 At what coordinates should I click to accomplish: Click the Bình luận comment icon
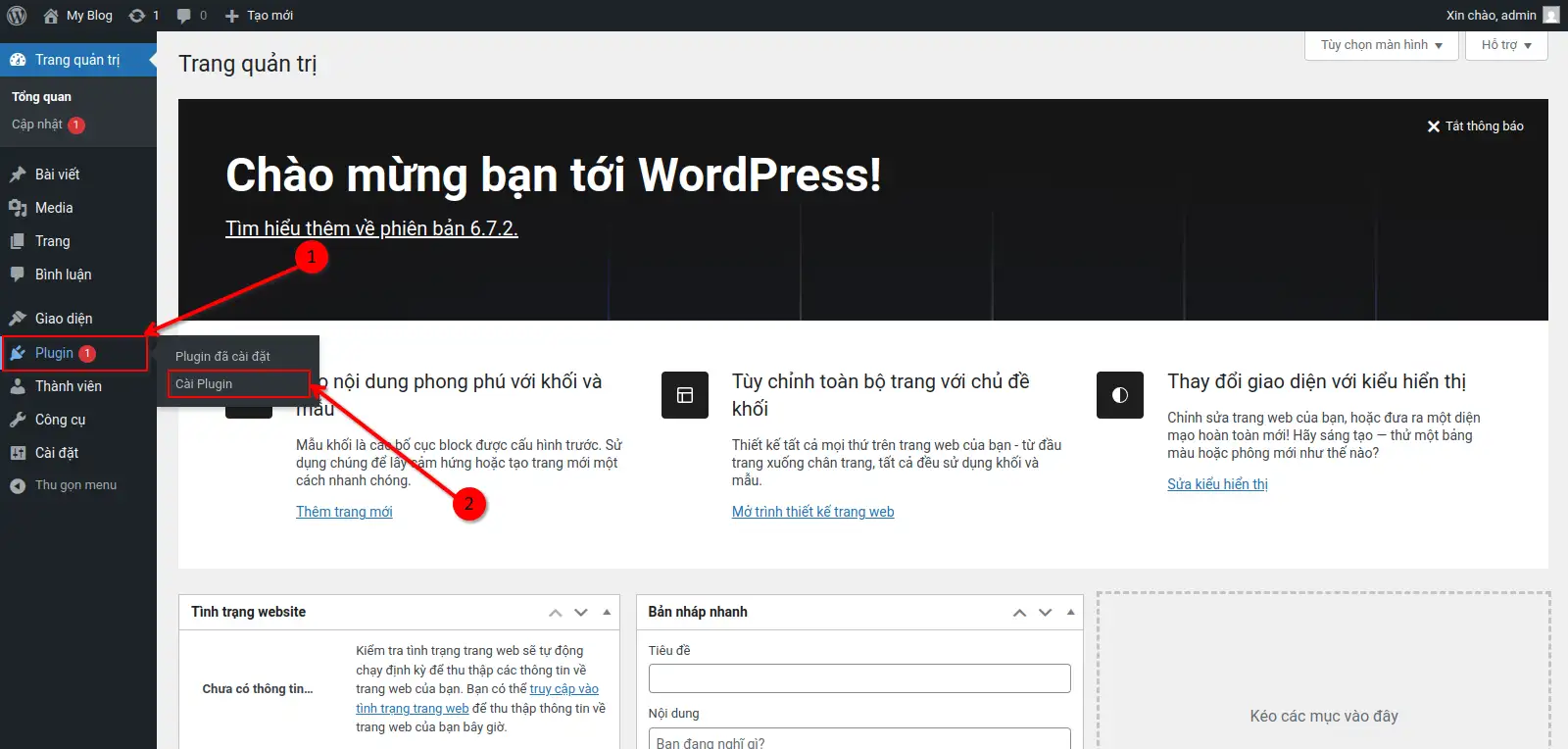point(18,275)
